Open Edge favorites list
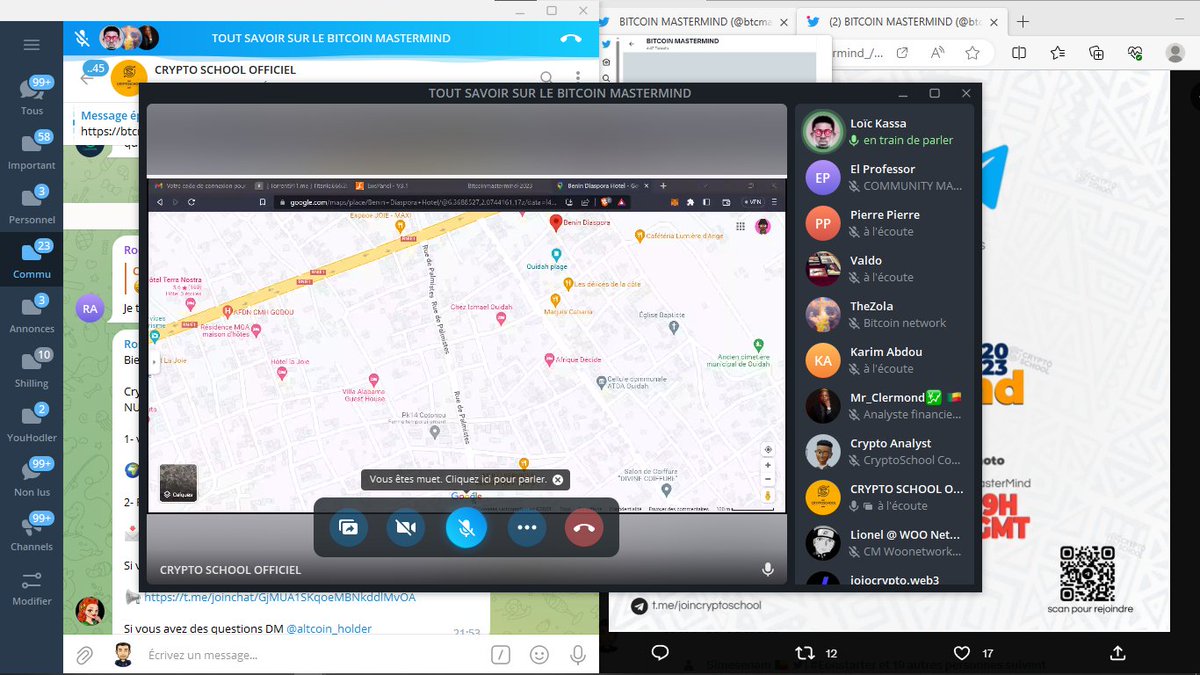Image resolution: width=1200 pixels, height=675 pixels. tap(1058, 53)
